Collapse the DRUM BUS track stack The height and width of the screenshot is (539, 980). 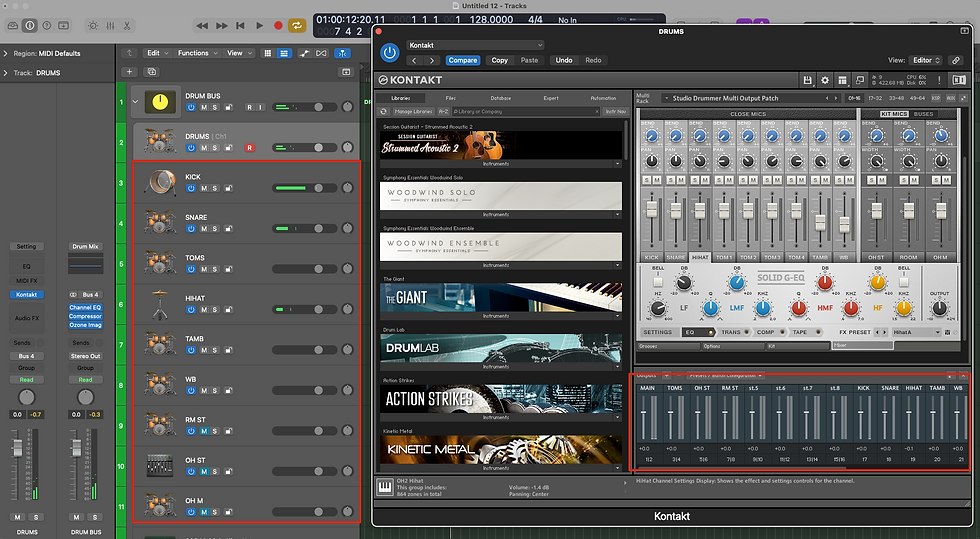click(135, 101)
